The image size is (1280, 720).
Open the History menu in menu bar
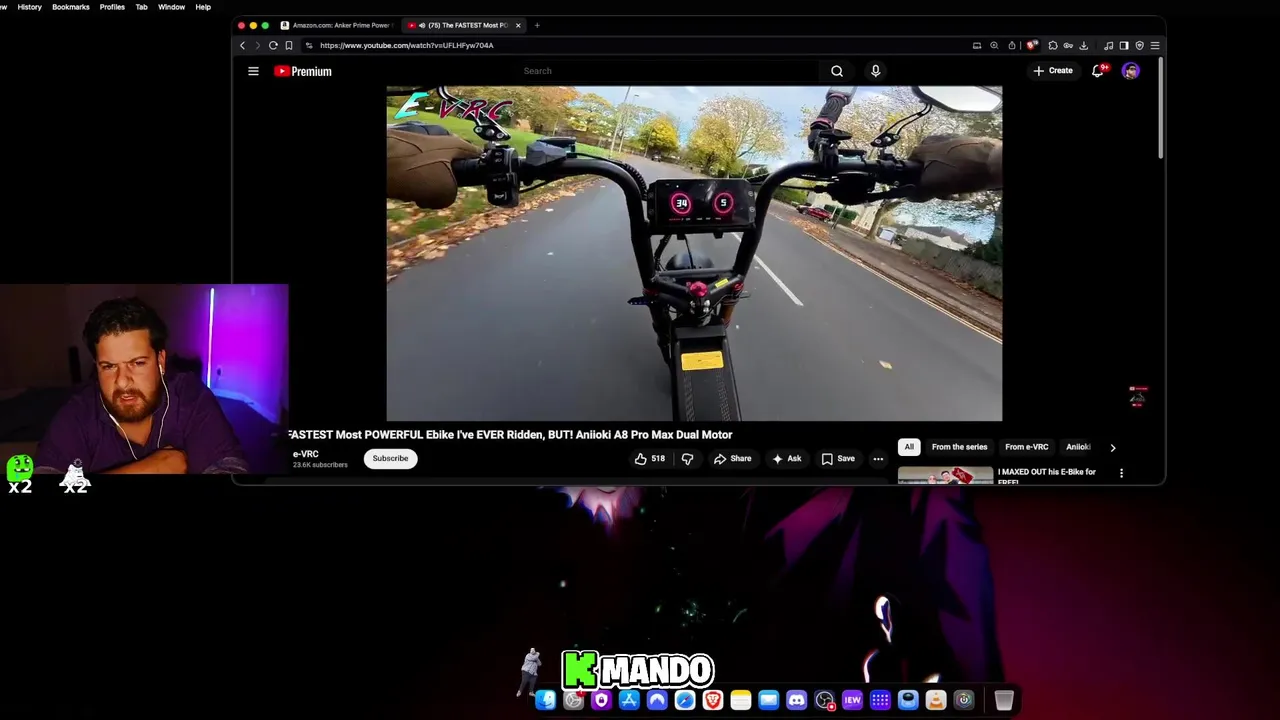(x=29, y=7)
